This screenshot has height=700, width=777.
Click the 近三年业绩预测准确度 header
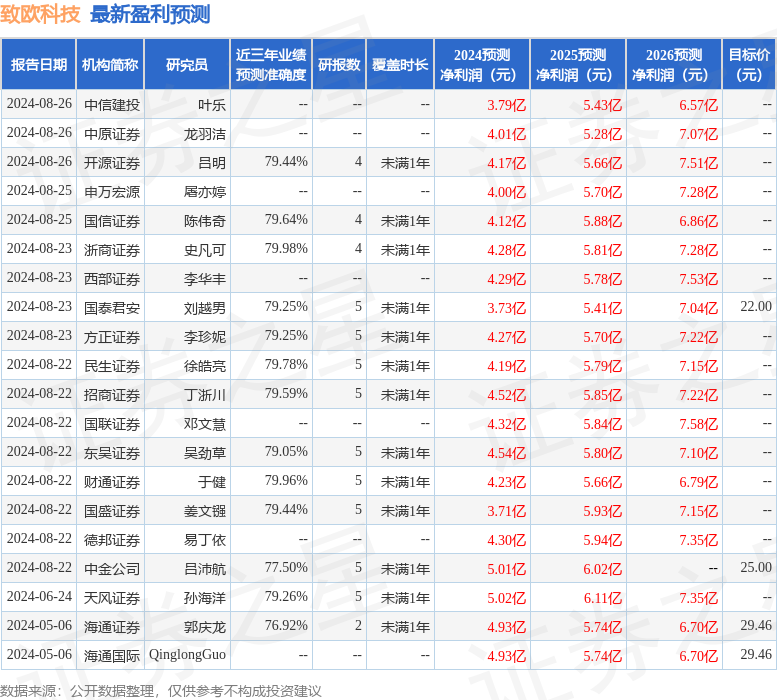271,64
